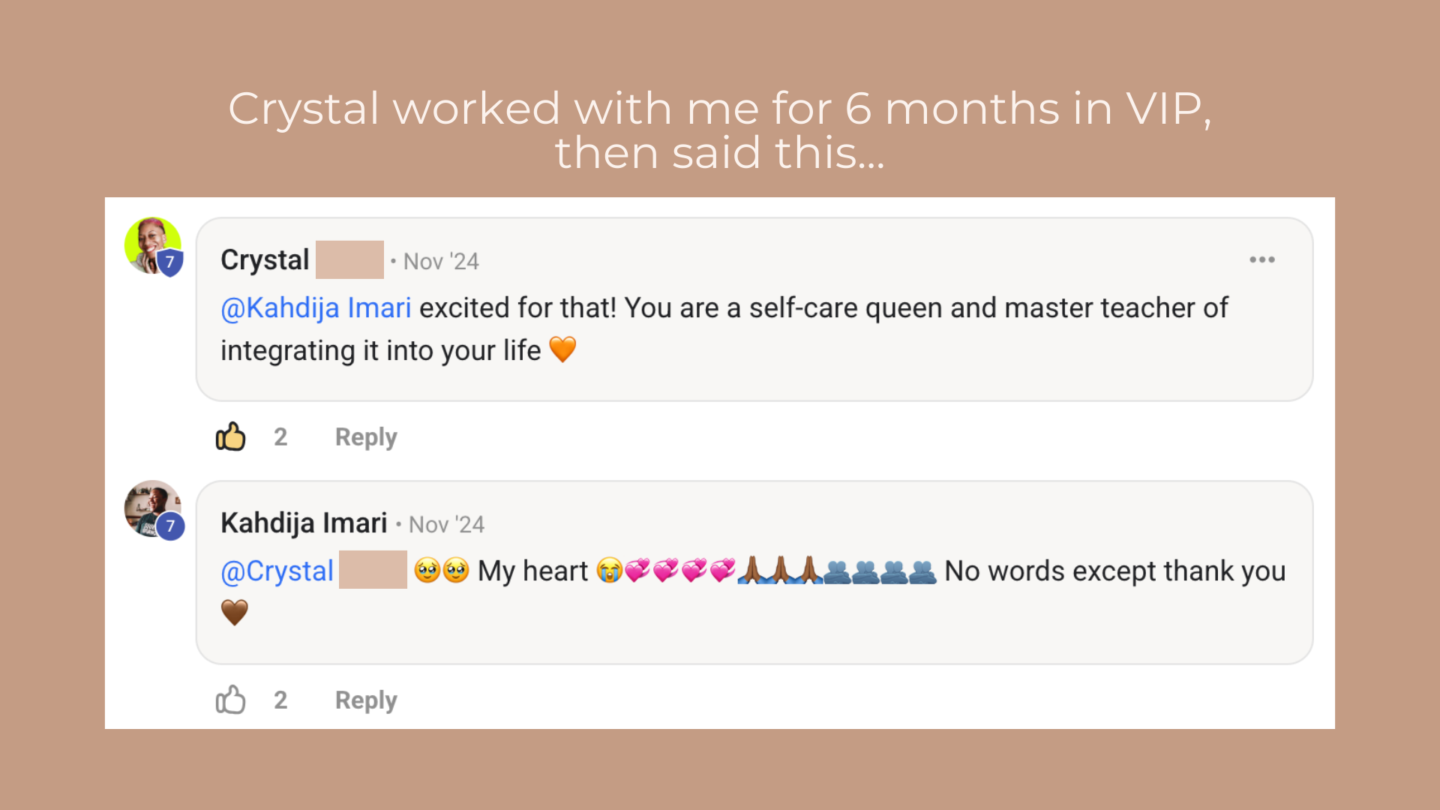
Task: Click the orange heart emoji in Crystal's comment
Action: click(x=563, y=350)
